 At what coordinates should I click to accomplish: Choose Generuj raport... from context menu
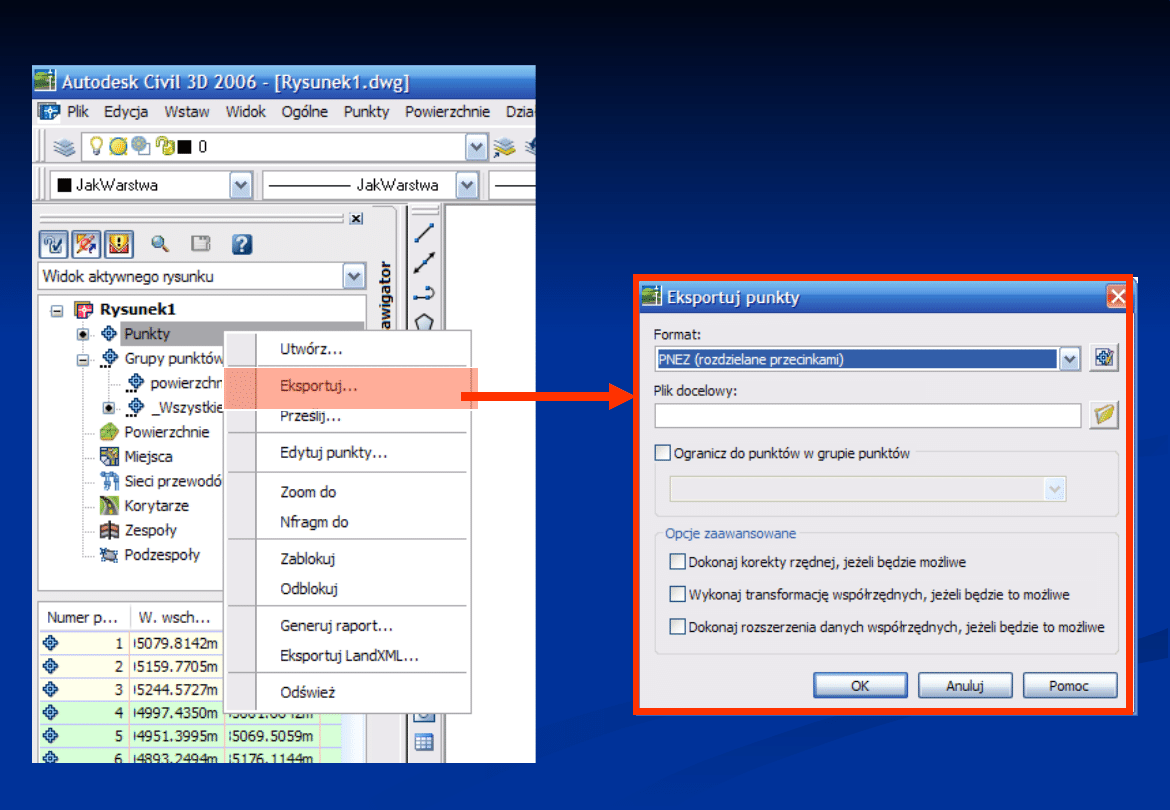coord(337,626)
